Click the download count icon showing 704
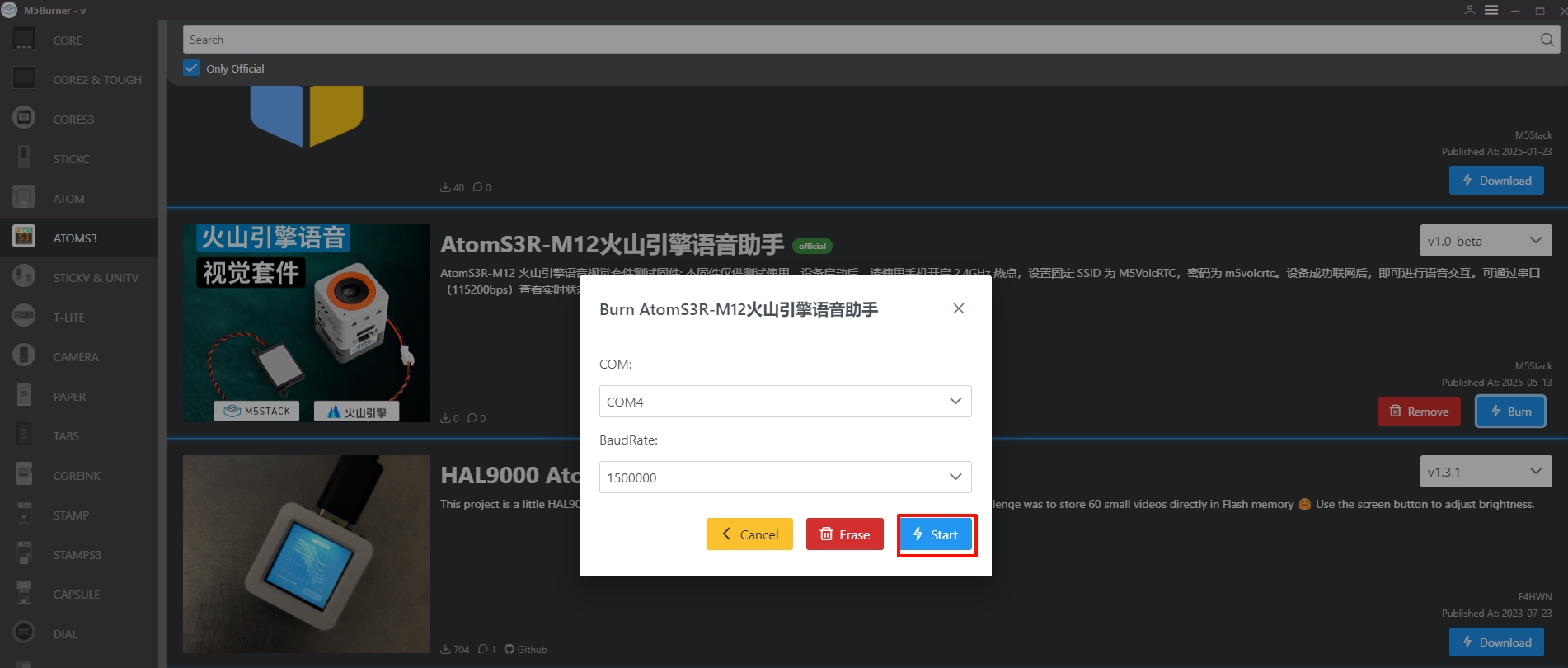The width and height of the screenshot is (1568, 668). (x=445, y=649)
